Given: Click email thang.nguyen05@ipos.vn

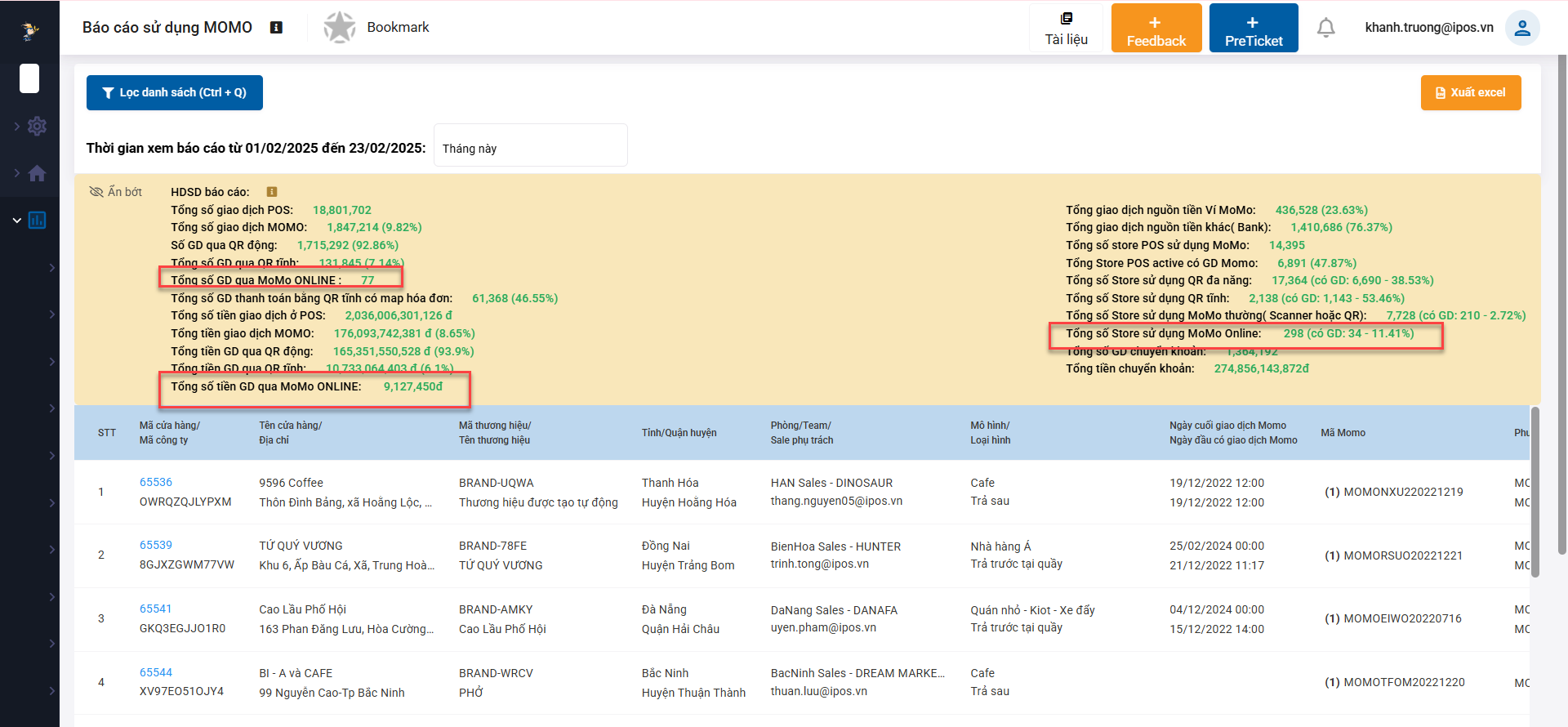Looking at the screenshot, I should click(836, 501).
